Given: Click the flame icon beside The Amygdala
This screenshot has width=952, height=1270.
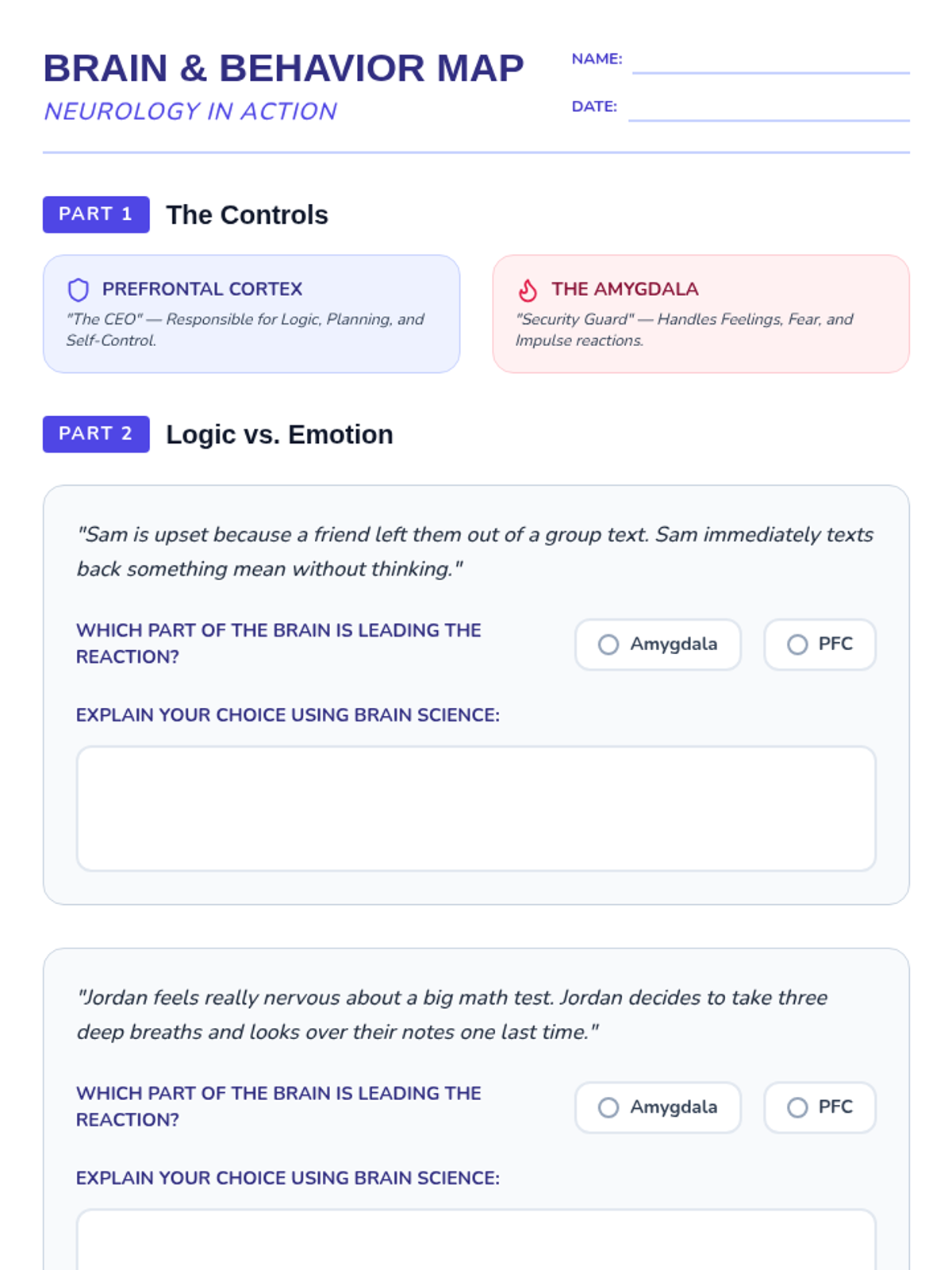Looking at the screenshot, I should [x=528, y=290].
